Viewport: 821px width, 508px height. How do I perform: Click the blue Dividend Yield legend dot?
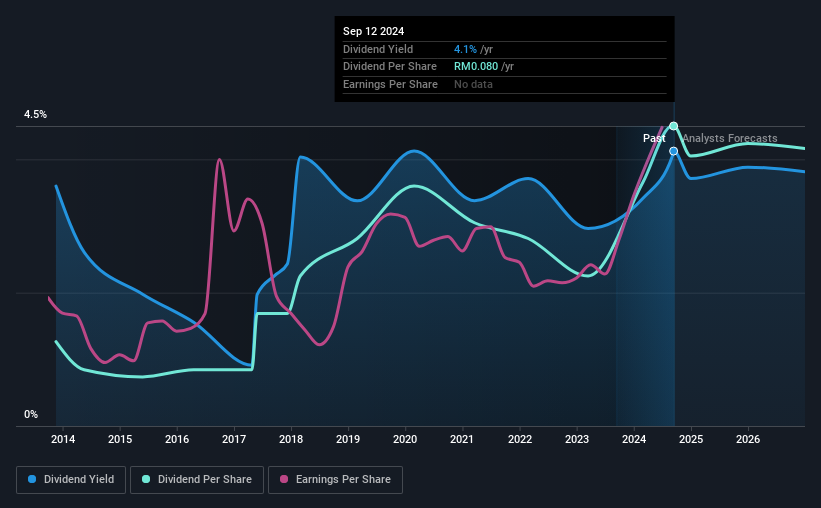32,479
